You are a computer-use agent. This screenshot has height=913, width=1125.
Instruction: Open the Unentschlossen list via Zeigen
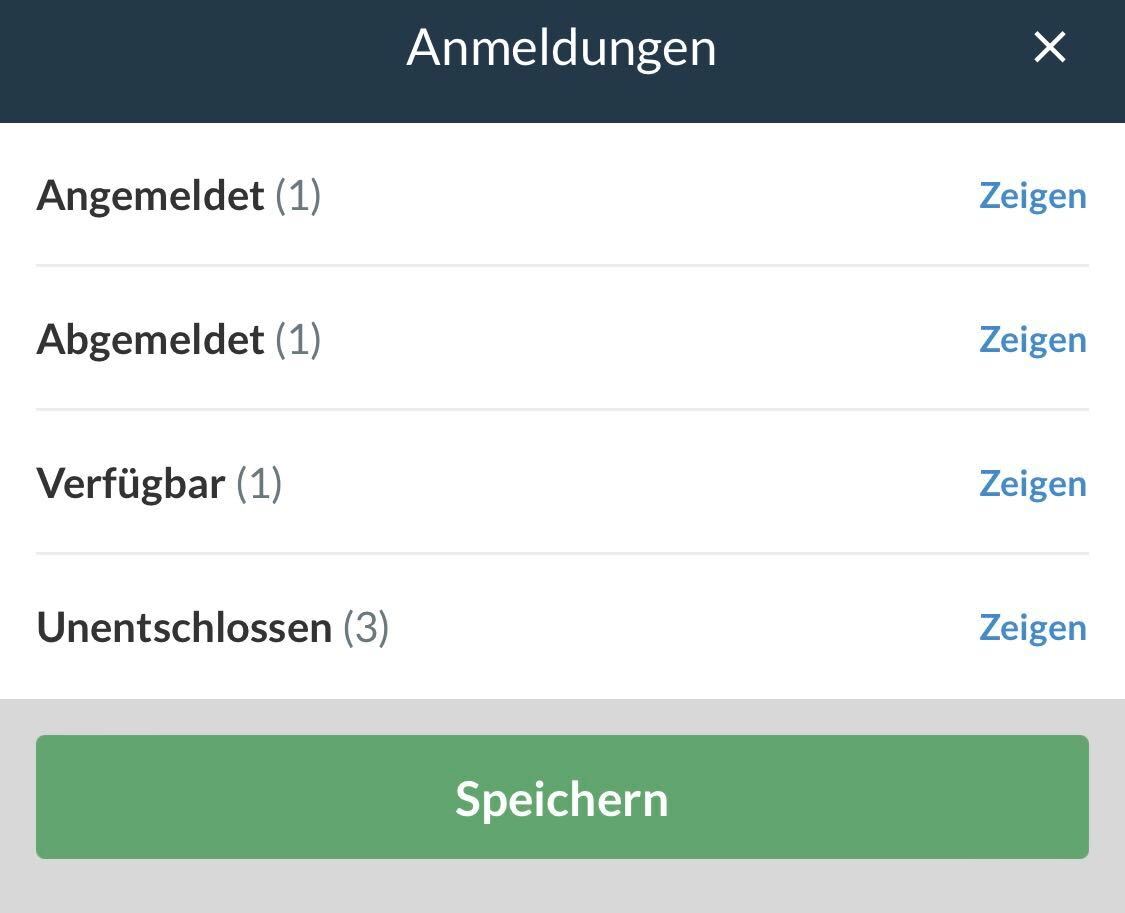(1032, 628)
